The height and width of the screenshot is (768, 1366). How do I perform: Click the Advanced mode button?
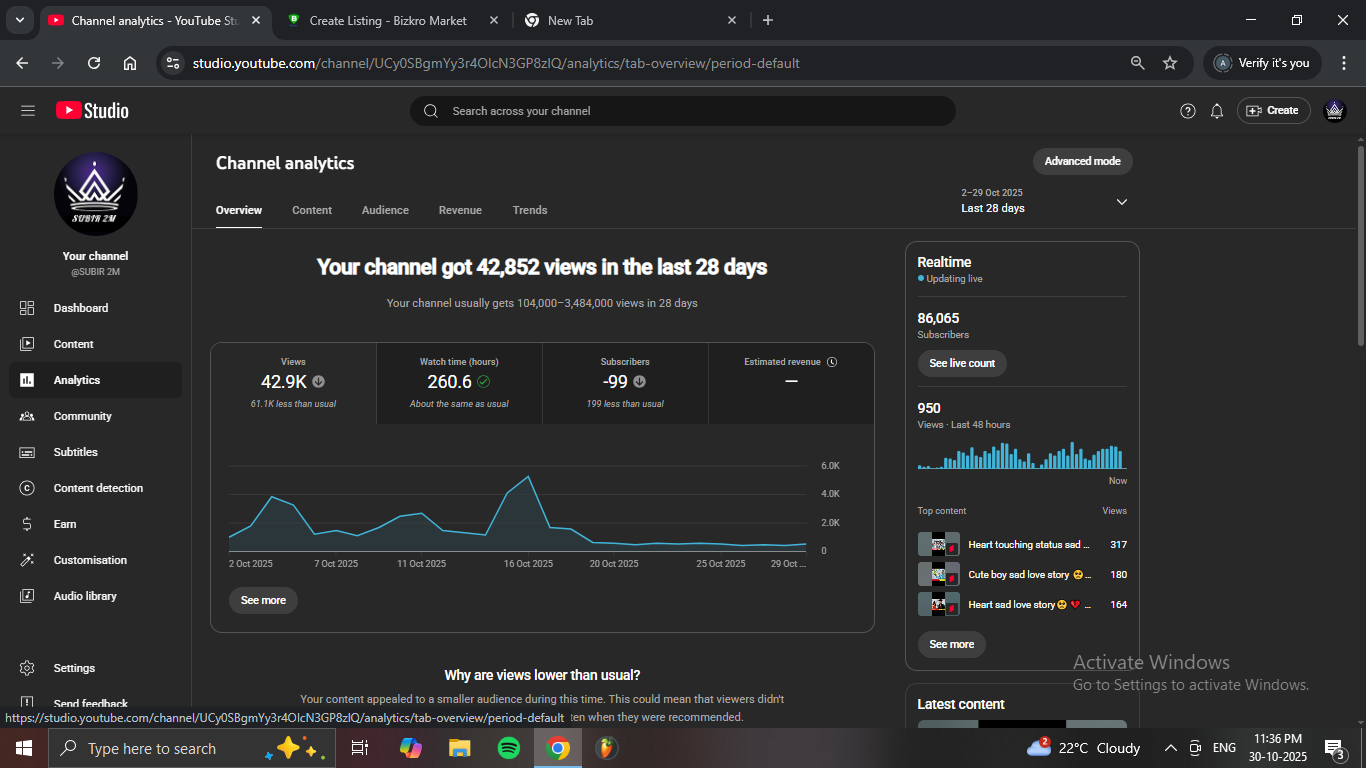coord(1082,161)
